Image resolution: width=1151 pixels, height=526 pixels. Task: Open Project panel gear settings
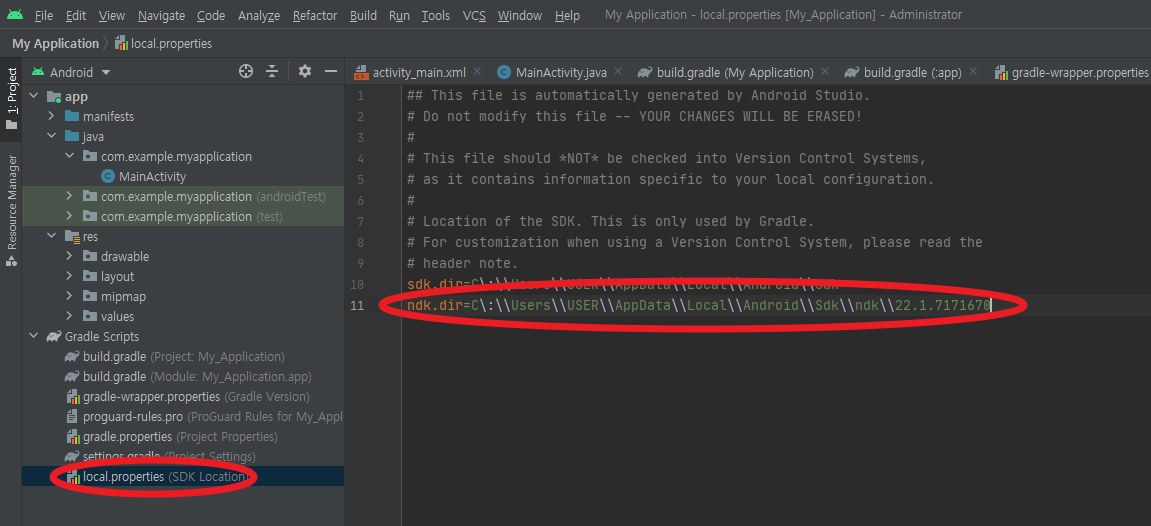305,71
